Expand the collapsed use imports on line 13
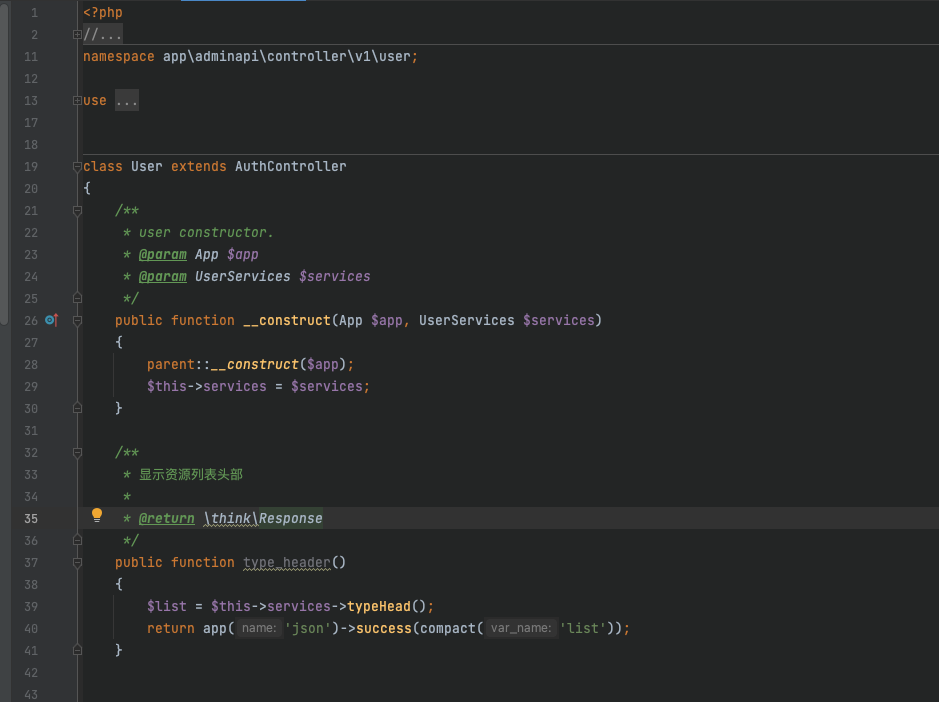Screen dimensions: 939x702 77,101
